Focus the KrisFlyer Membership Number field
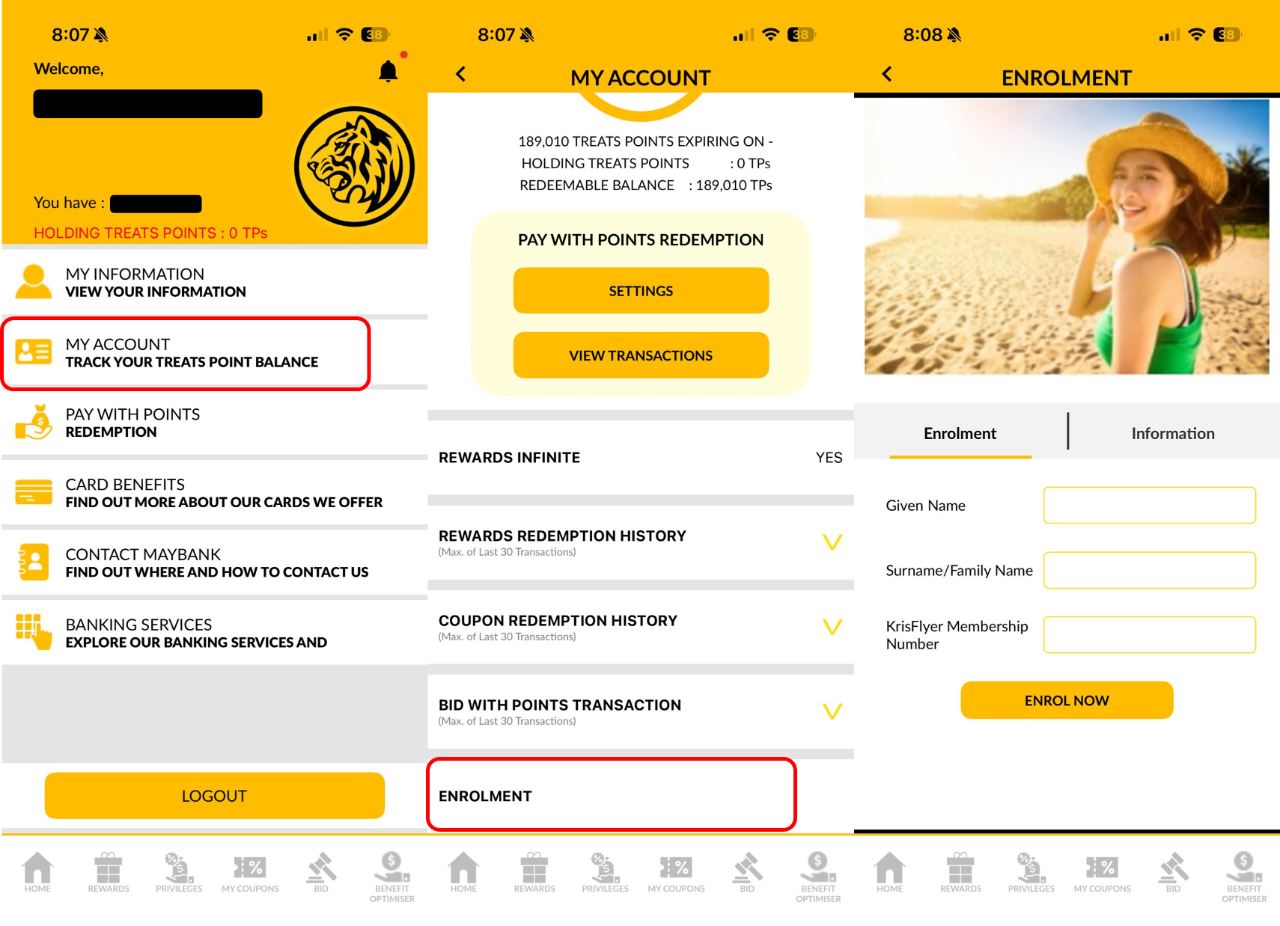Image resolution: width=1280 pixels, height=926 pixels. (x=1149, y=635)
